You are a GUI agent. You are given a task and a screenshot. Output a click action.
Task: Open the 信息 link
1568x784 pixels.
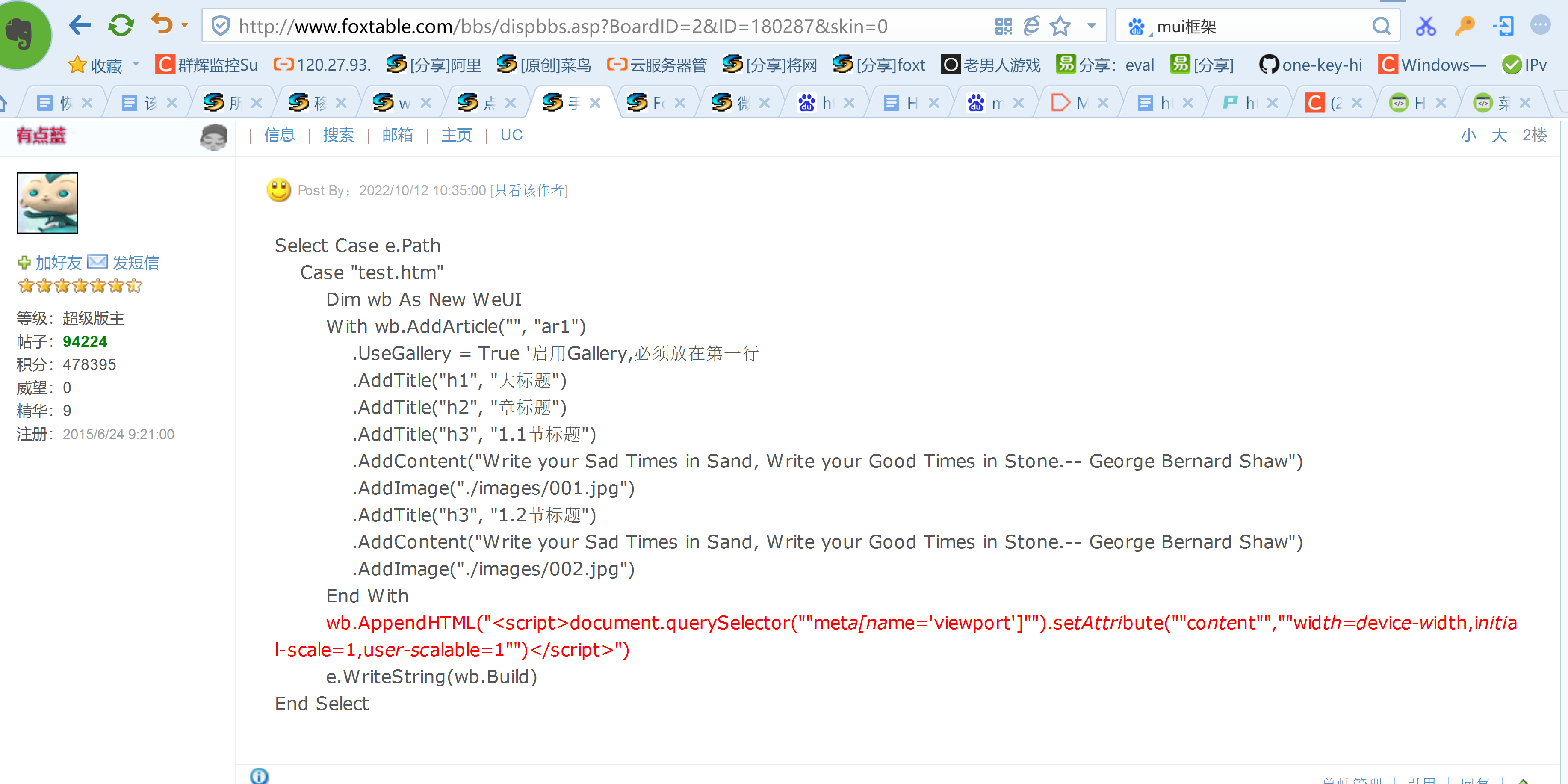click(x=279, y=135)
